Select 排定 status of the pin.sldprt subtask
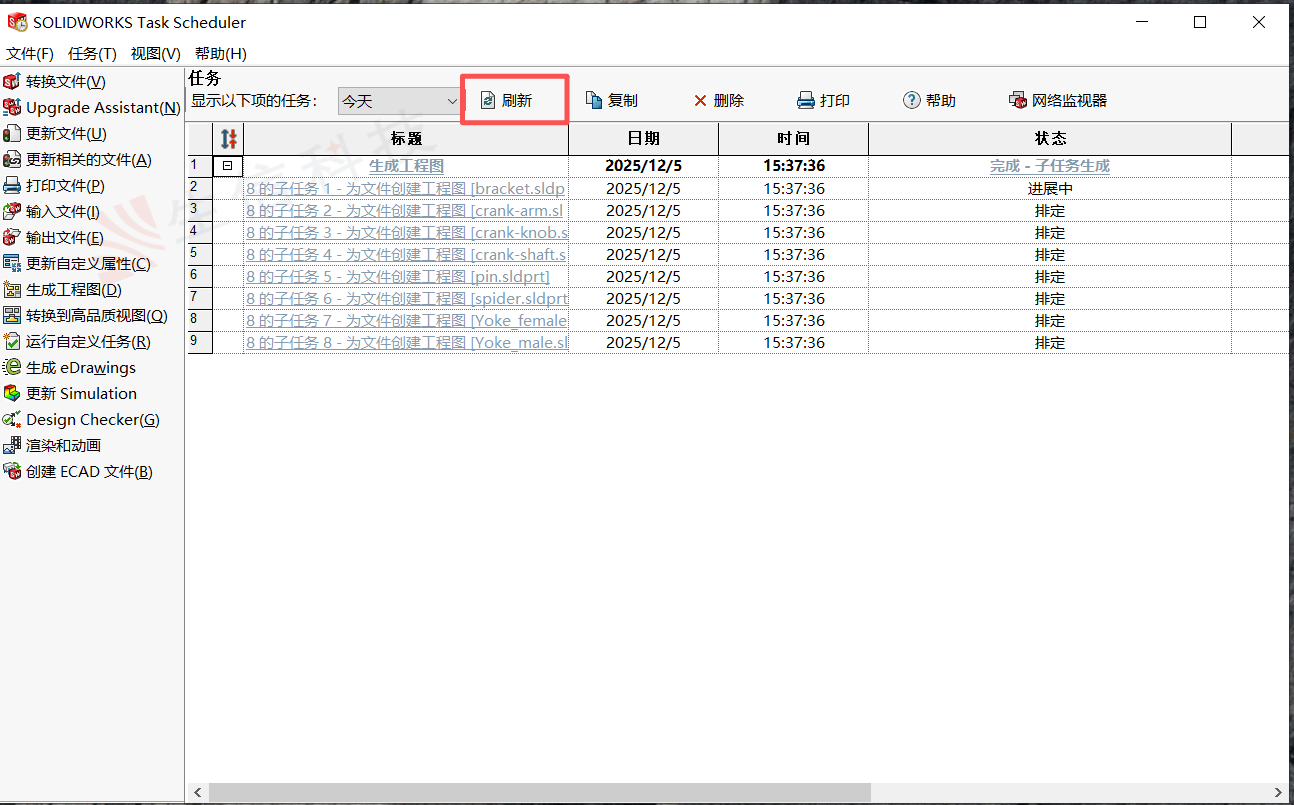The height and width of the screenshot is (805, 1294). point(1050,277)
